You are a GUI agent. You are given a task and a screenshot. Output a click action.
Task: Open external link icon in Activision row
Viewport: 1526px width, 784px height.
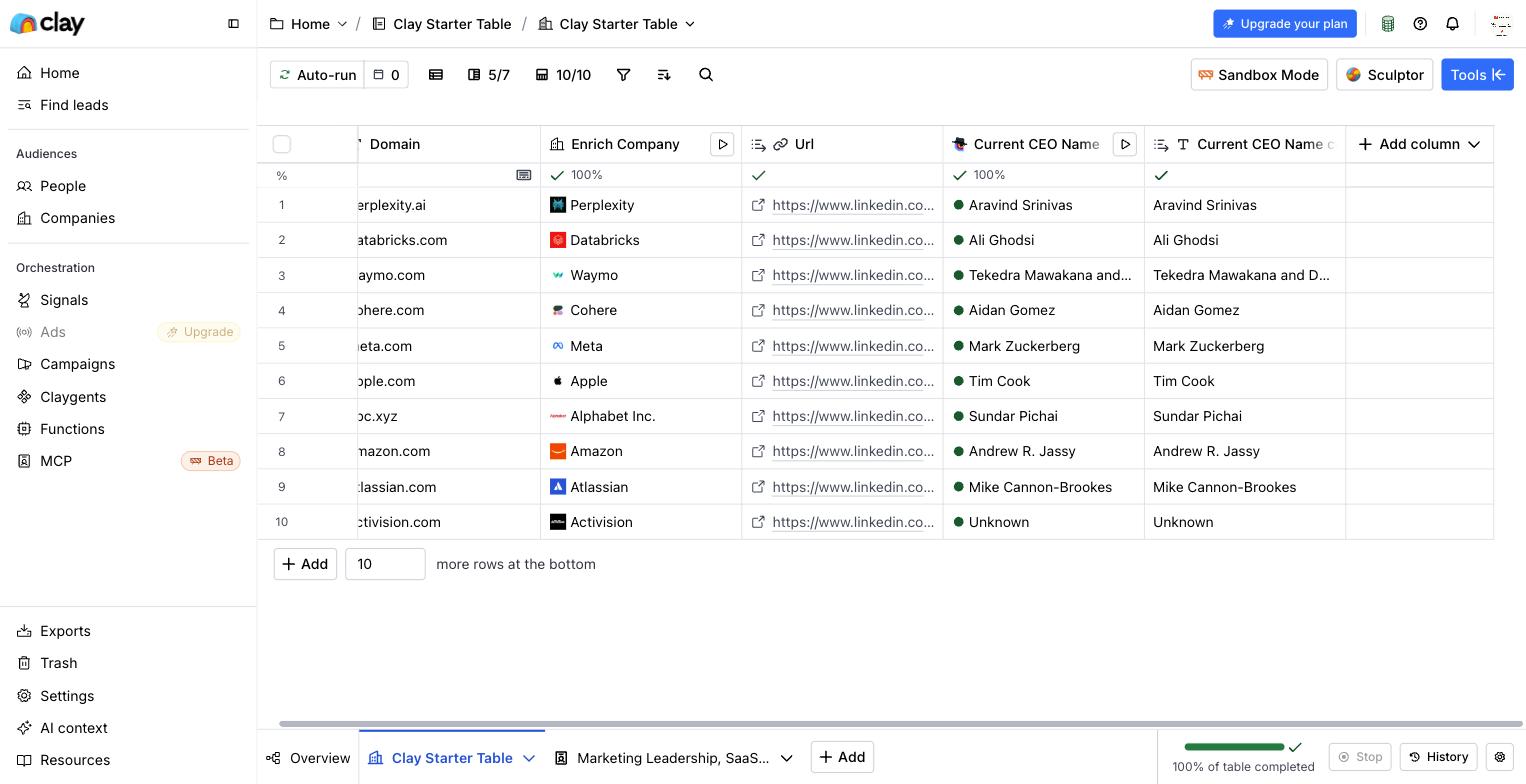click(x=758, y=522)
